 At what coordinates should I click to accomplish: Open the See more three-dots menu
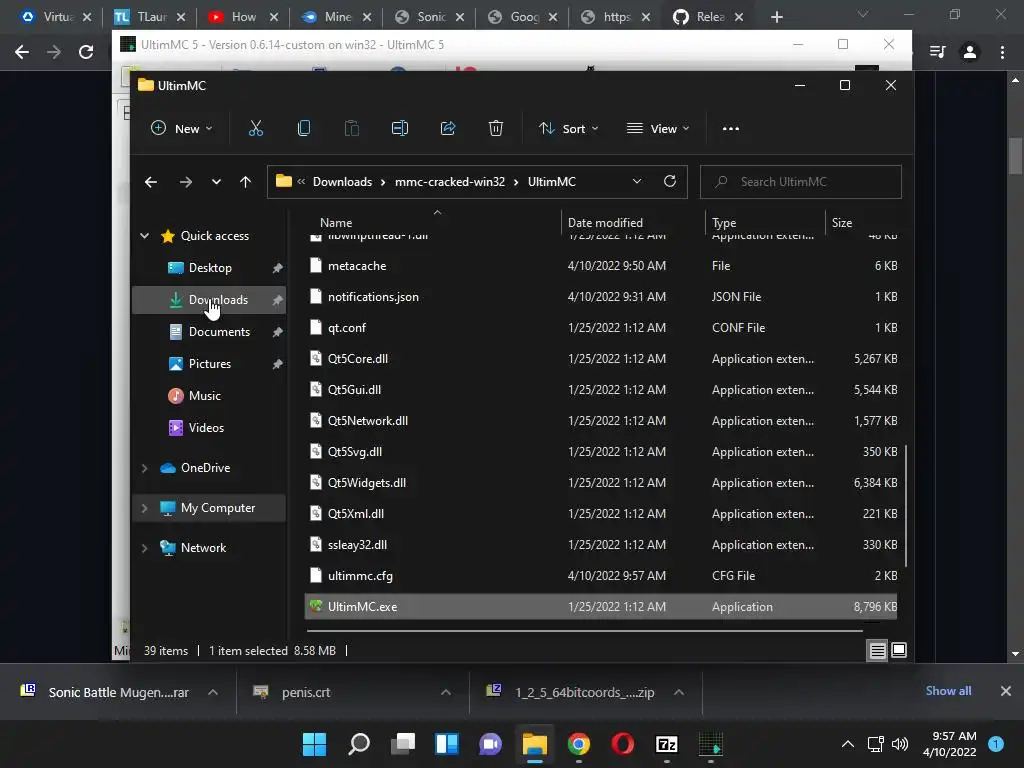pos(731,129)
